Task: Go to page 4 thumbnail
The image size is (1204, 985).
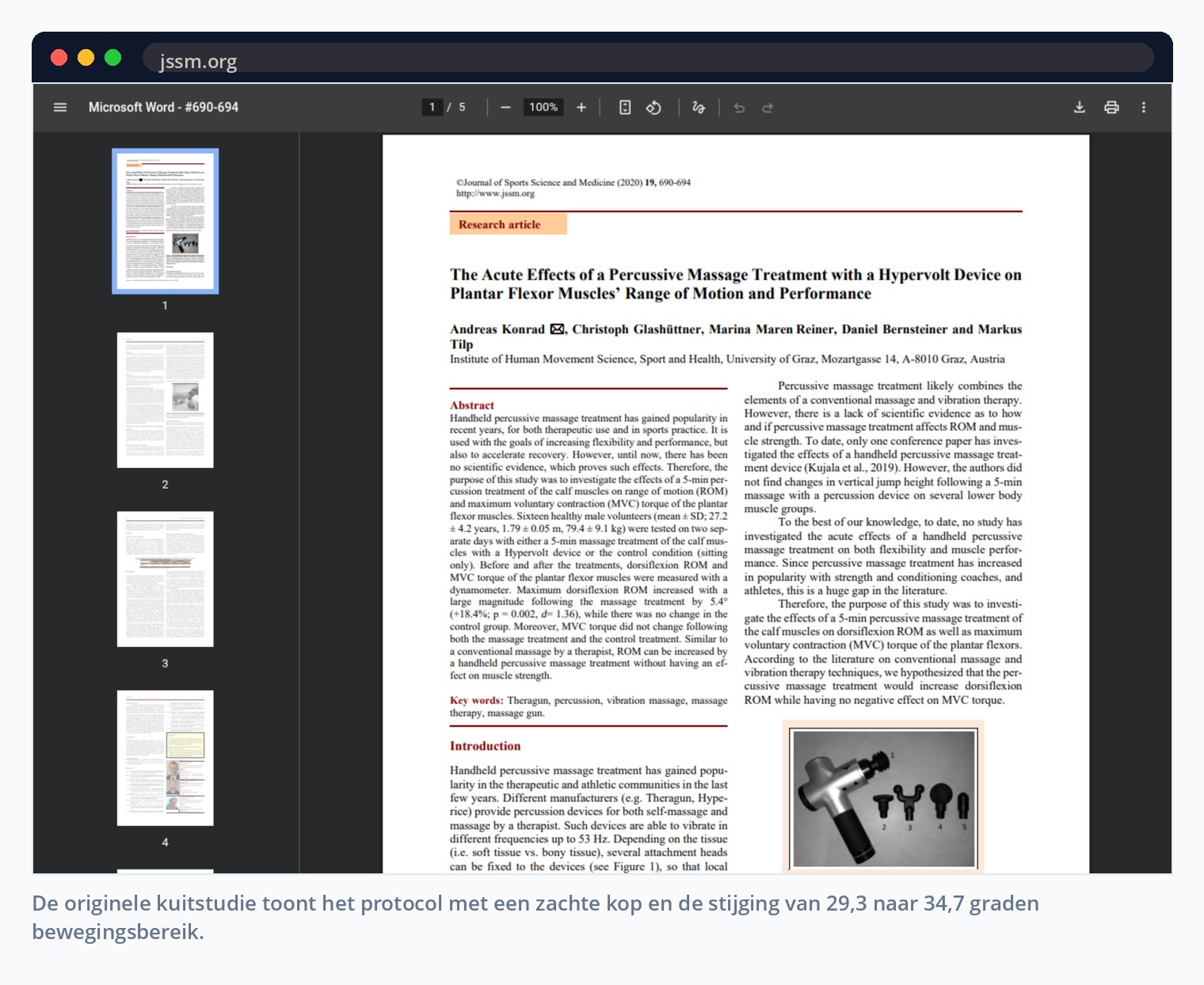Action: click(166, 758)
